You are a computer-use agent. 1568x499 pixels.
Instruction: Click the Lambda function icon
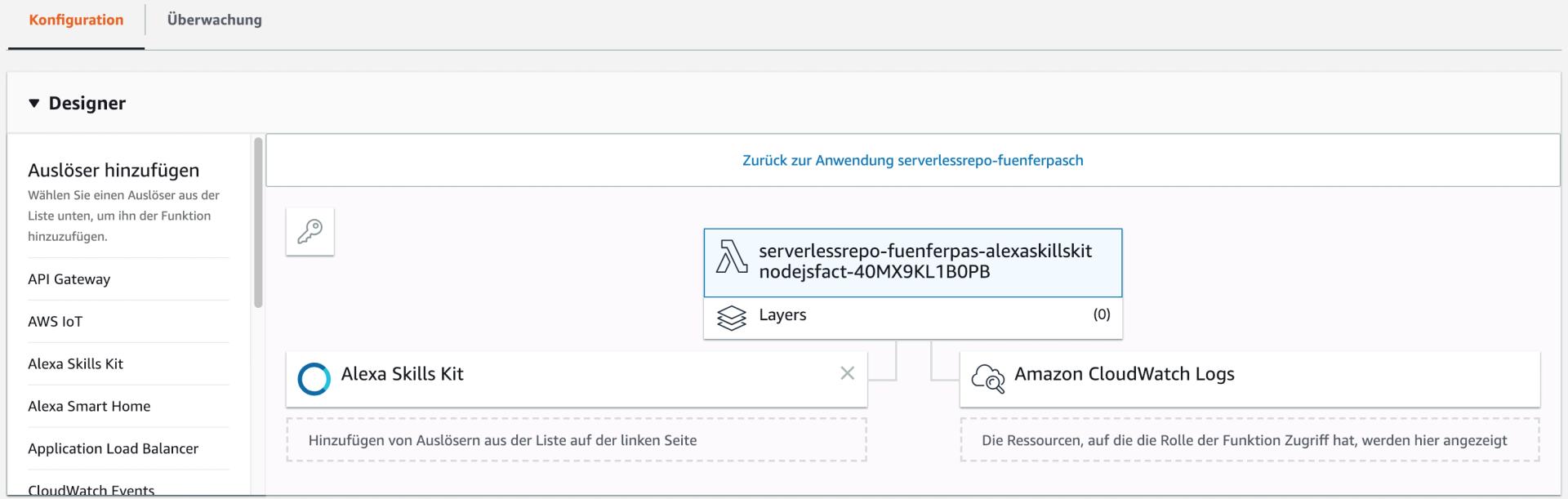pos(731,256)
